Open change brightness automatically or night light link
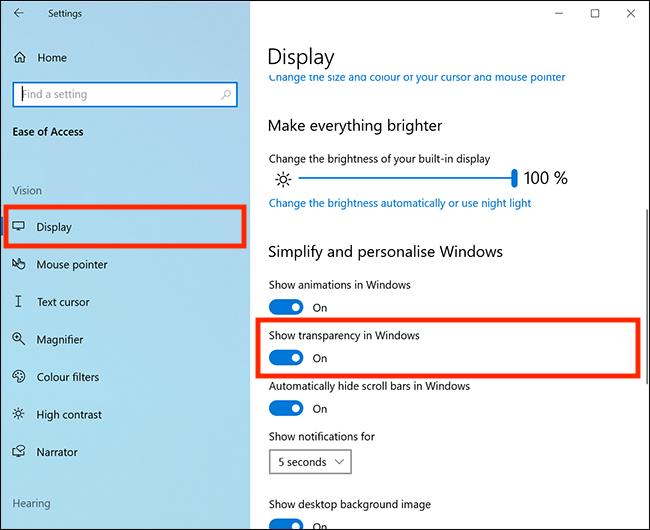The width and height of the screenshot is (650, 530). click(400, 203)
